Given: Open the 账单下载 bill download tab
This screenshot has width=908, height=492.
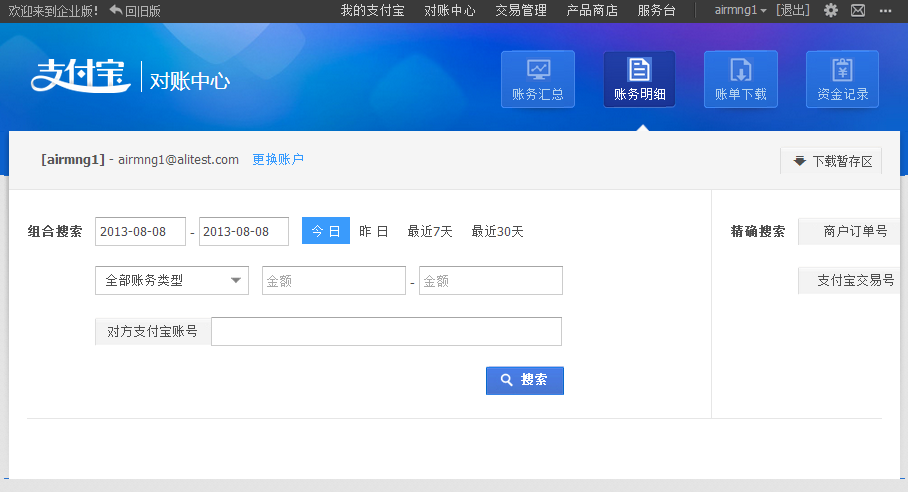Looking at the screenshot, I should click(x=741, y=79).
